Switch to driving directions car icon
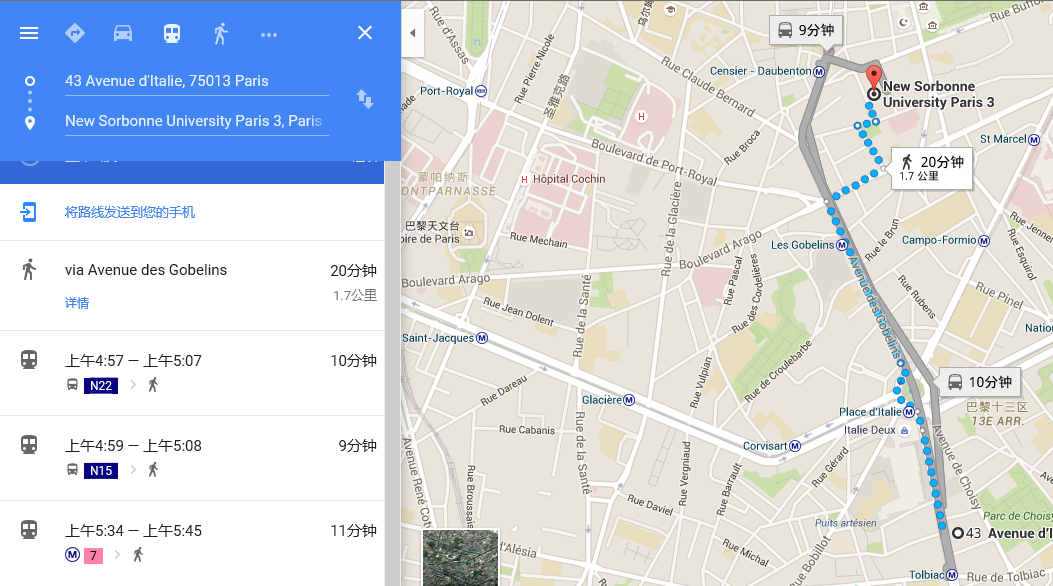The width and height of the screenshot is (1053, 586). pyautogui.click(x=123, y=33)
